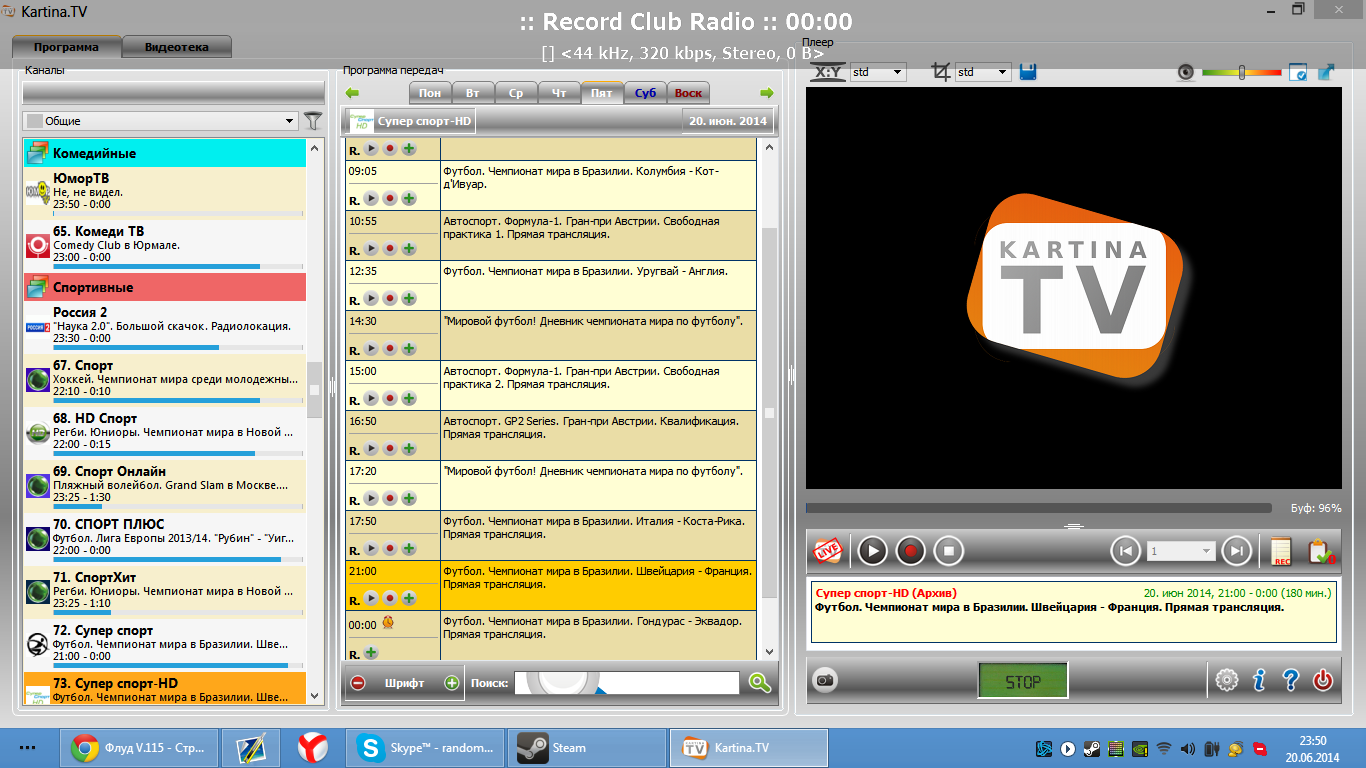The width and height of the screenshot is (1366, 768).
Task: Click the alarm reminder icon at 00:00
Action: [x=387, y=622]
